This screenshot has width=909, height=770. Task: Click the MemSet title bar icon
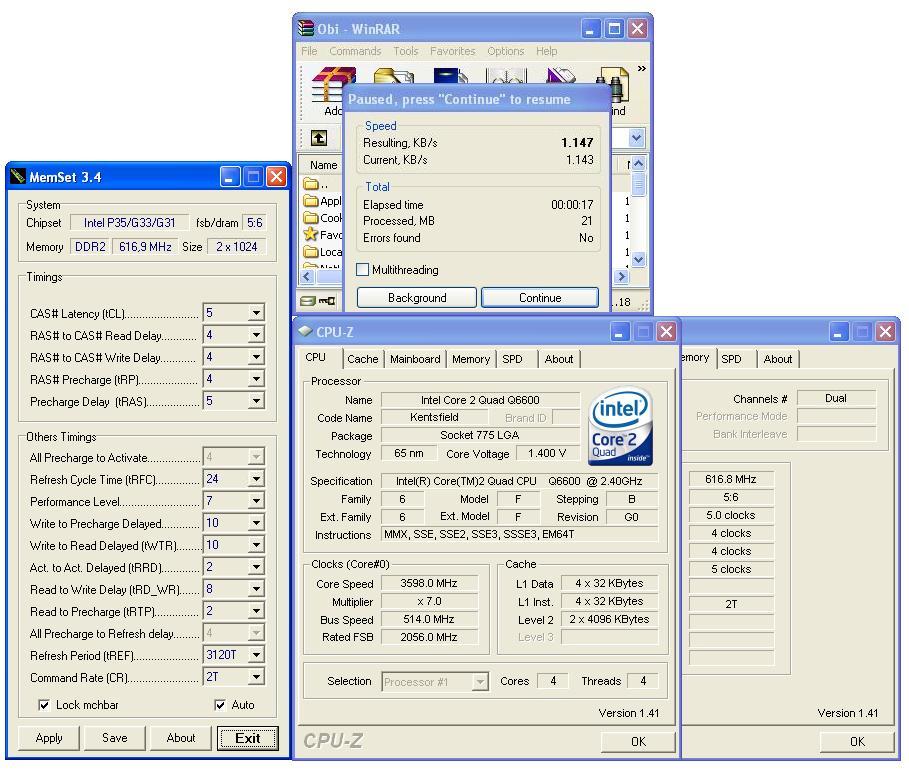[x=18, y=176]
